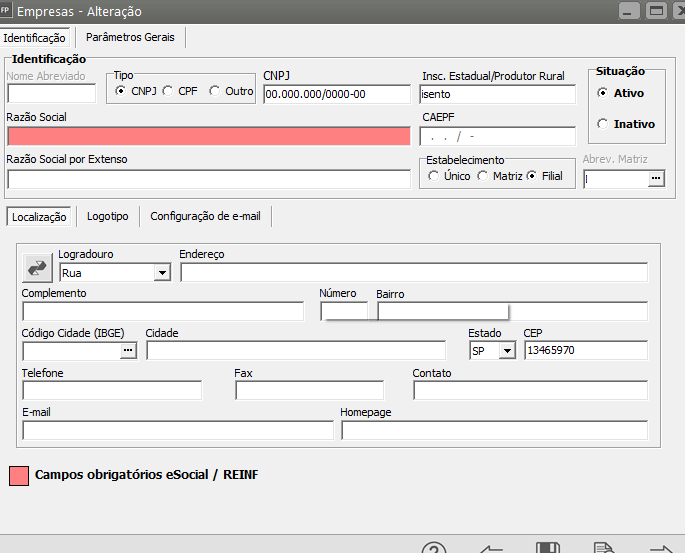Click the document report icon in bottom toolbar

pyautogui.click(x=603, y=547)
